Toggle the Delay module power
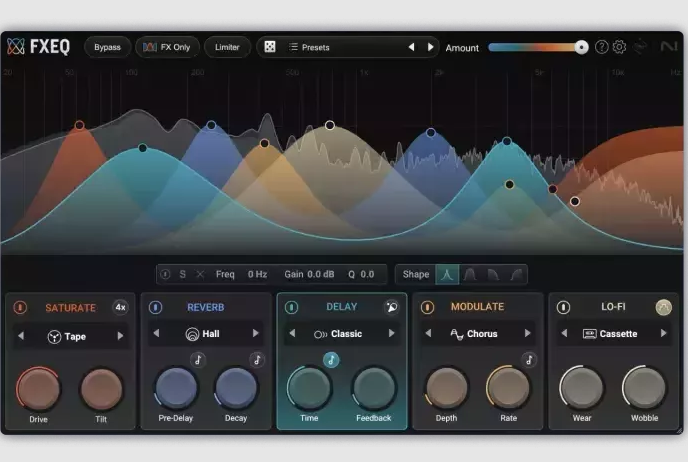Viewport: 688px width, 462px height. [x=291, y=307]
